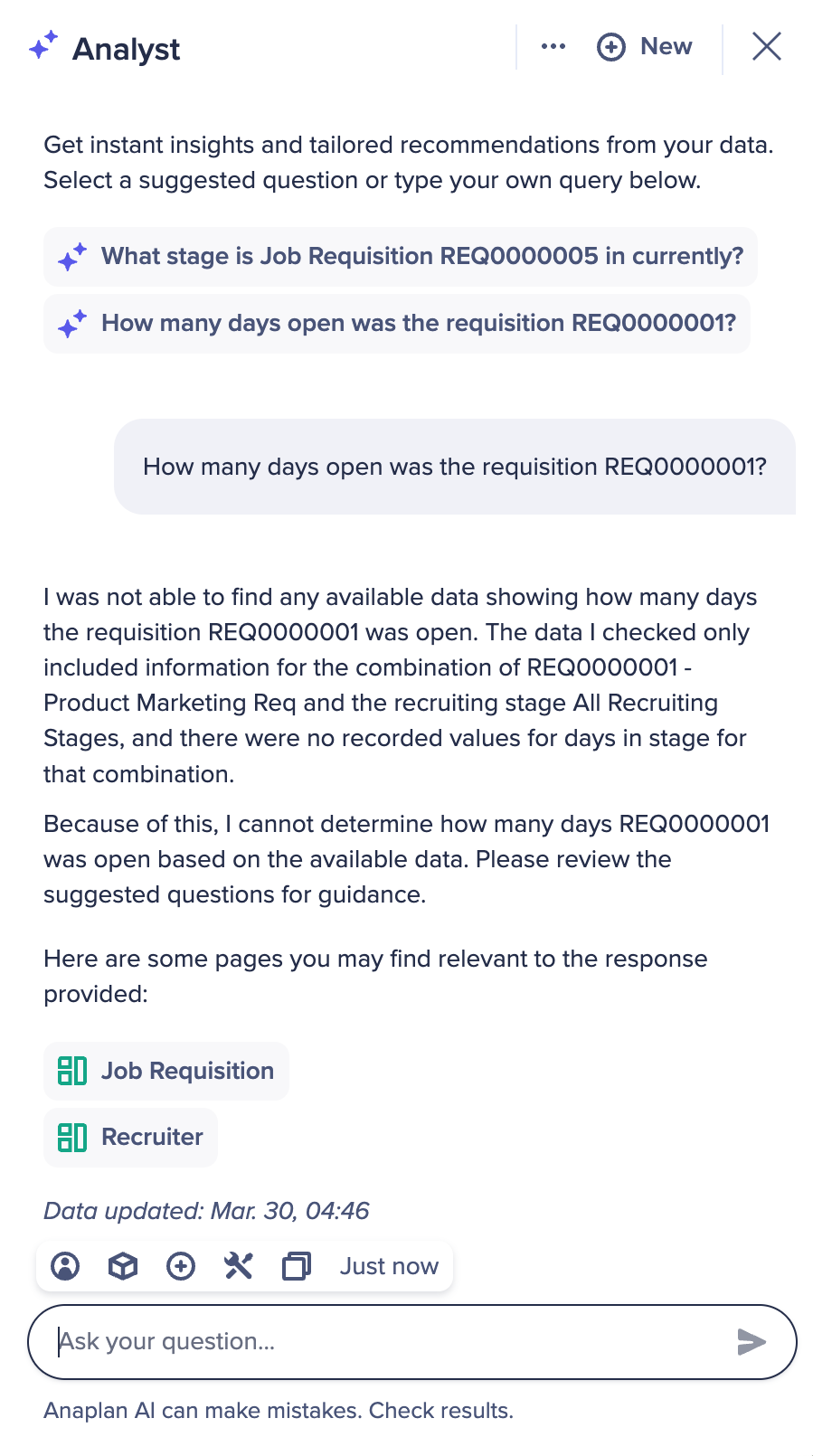Click the user profile icon in response toolbar
This screenshot has width=813, height=1456.
(x=65, y=1266)
